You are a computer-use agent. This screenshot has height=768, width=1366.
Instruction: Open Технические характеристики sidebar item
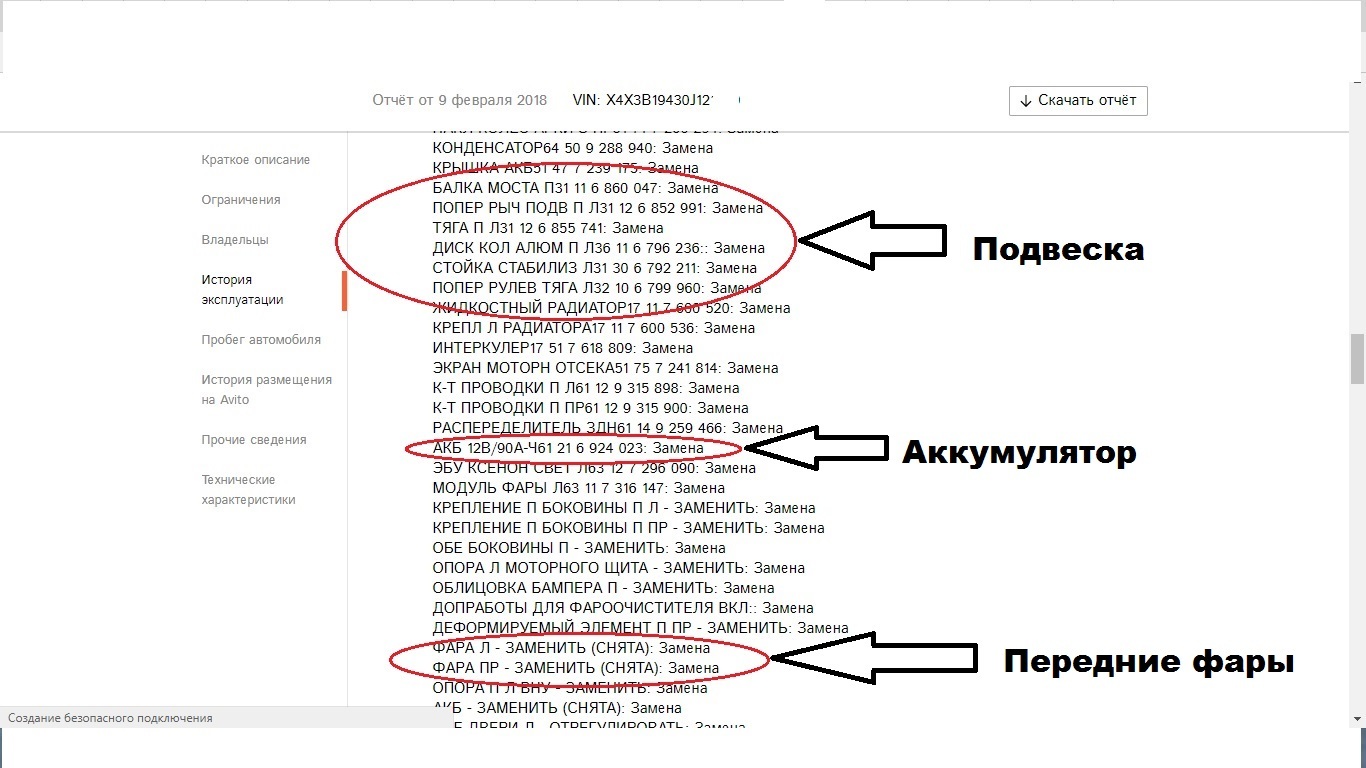click(248, 490)
